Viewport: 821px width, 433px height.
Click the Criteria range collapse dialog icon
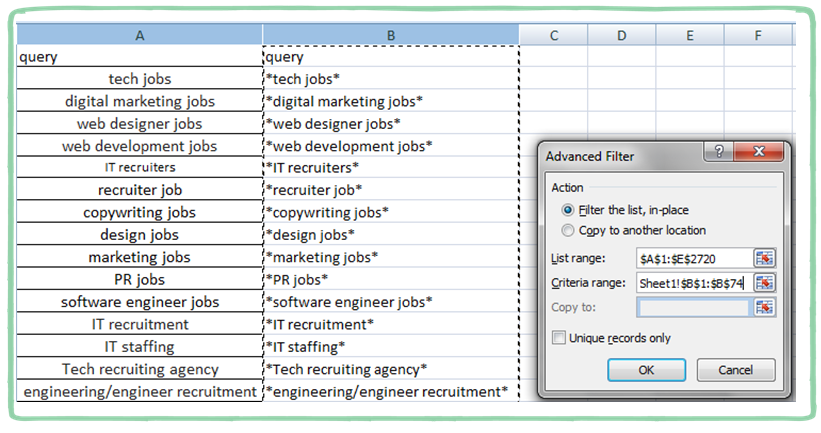tap(764, 283)
